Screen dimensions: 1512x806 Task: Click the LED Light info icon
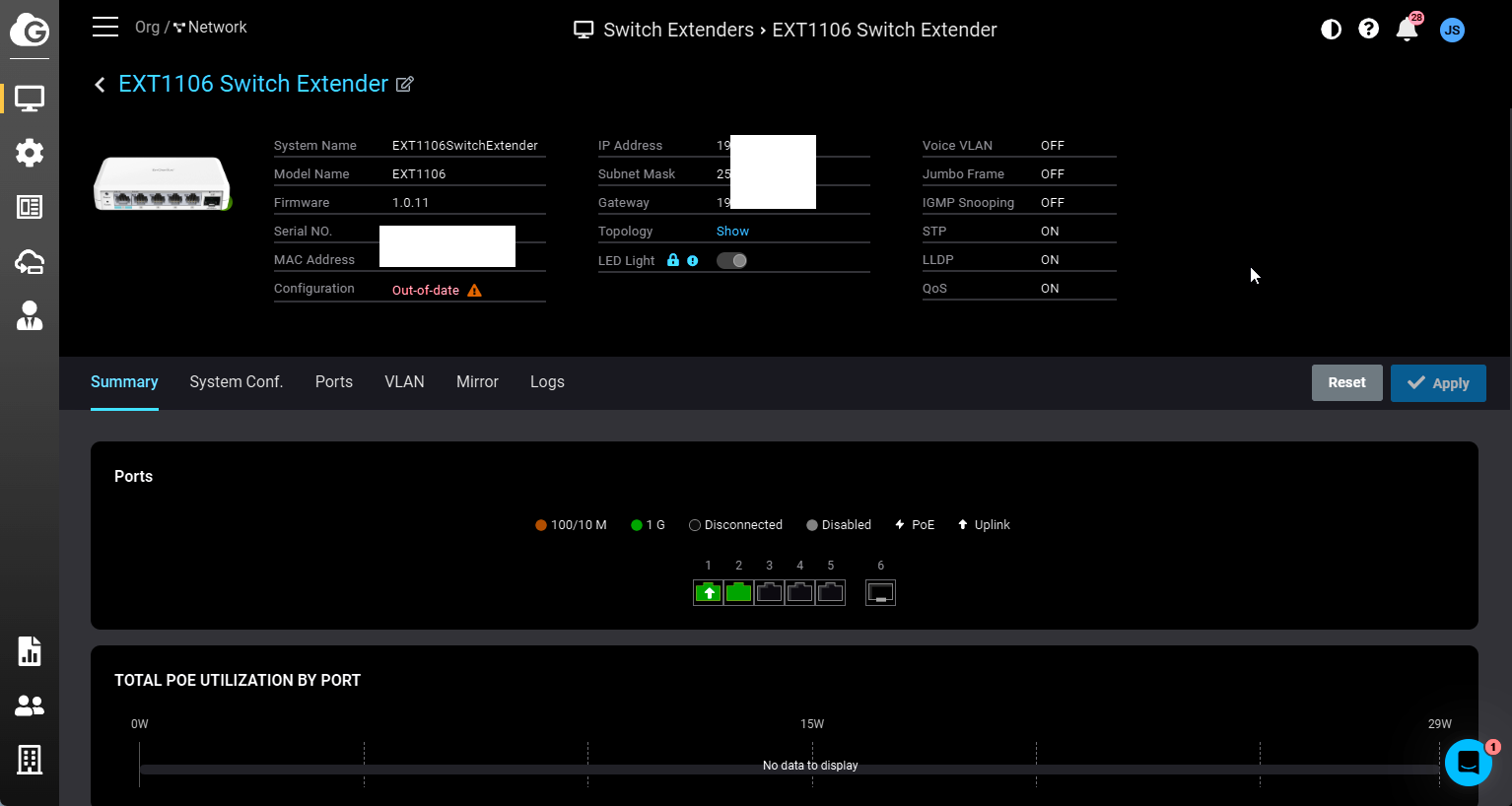click(693, 261)
